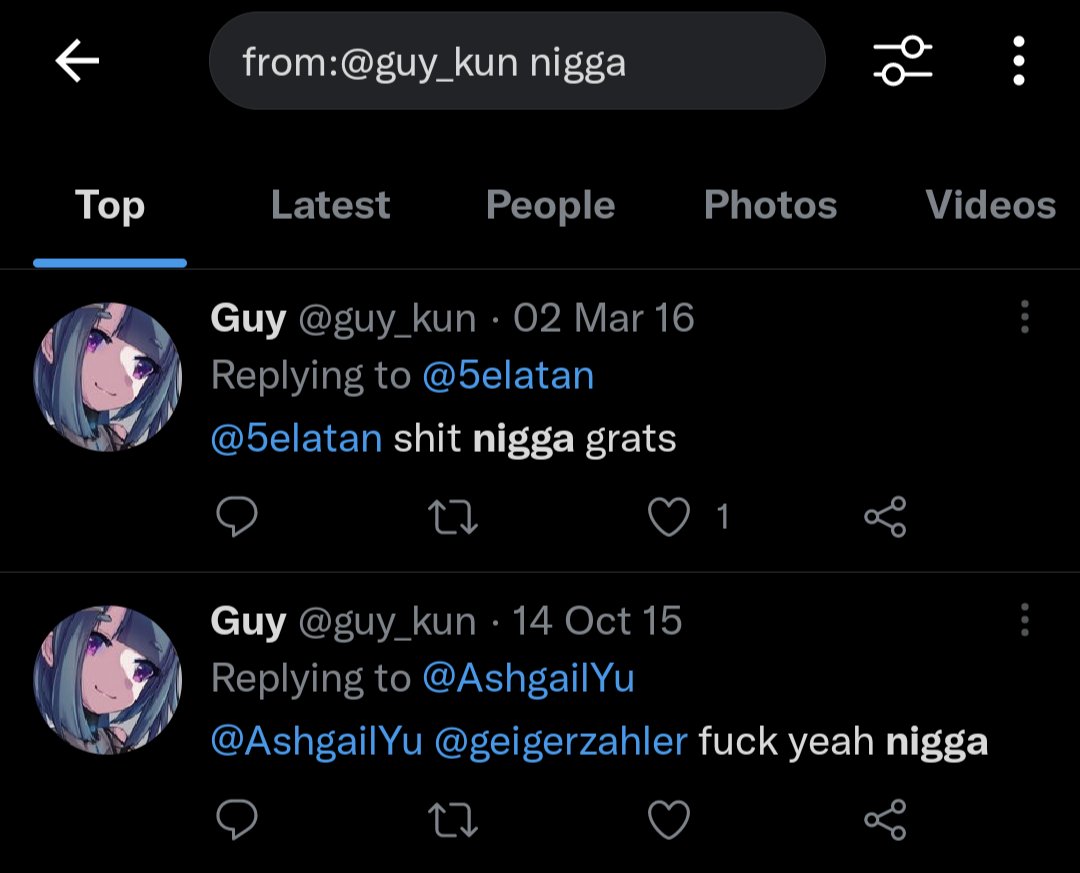Switch to the Latest tab
Image resolution: width=1080 pixels, height=873 pixels.
(330, 206)
